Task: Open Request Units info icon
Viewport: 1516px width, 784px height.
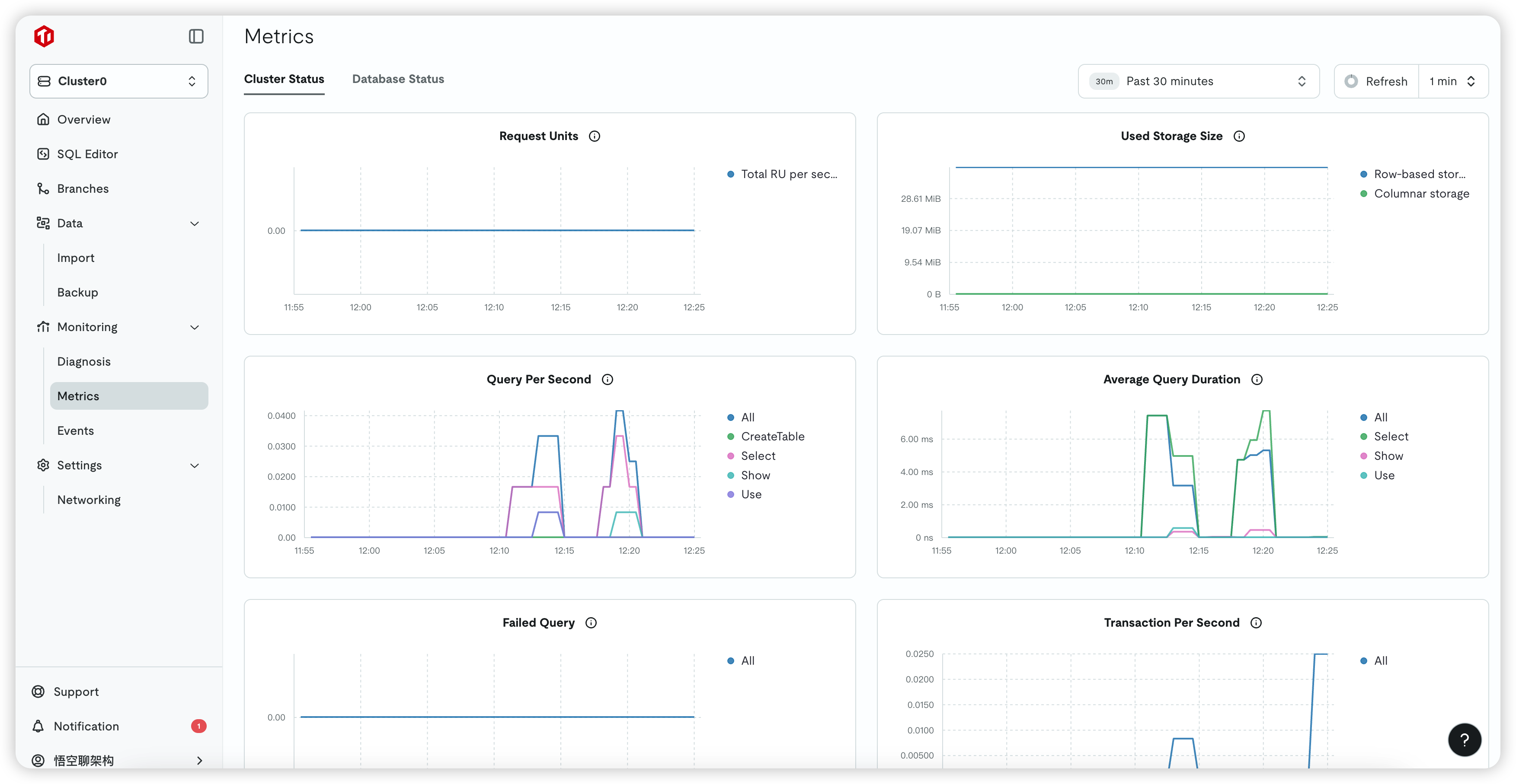Action: click(x=595, y=137)
